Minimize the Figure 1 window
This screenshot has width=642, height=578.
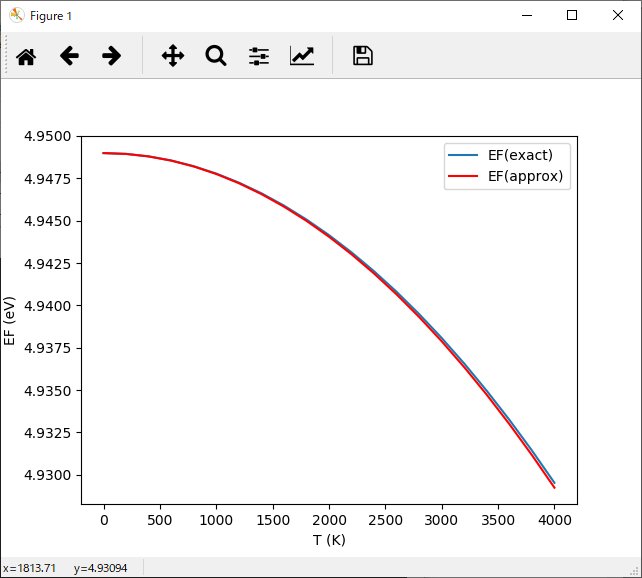click(526, 16)
